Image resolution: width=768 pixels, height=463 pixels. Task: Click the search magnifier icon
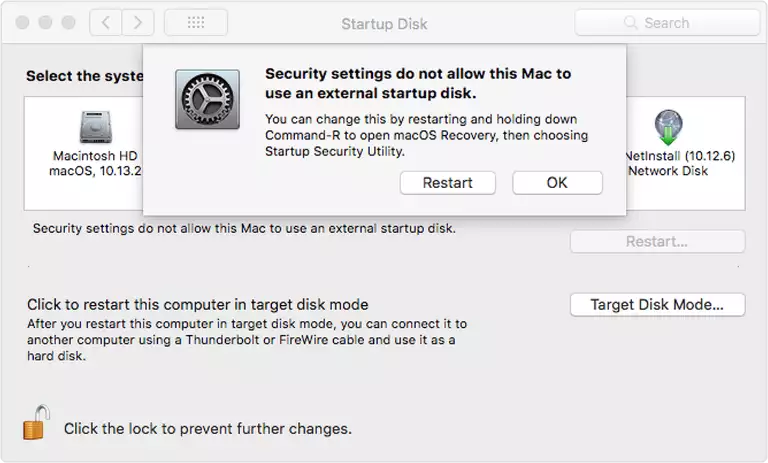point(631,22)
